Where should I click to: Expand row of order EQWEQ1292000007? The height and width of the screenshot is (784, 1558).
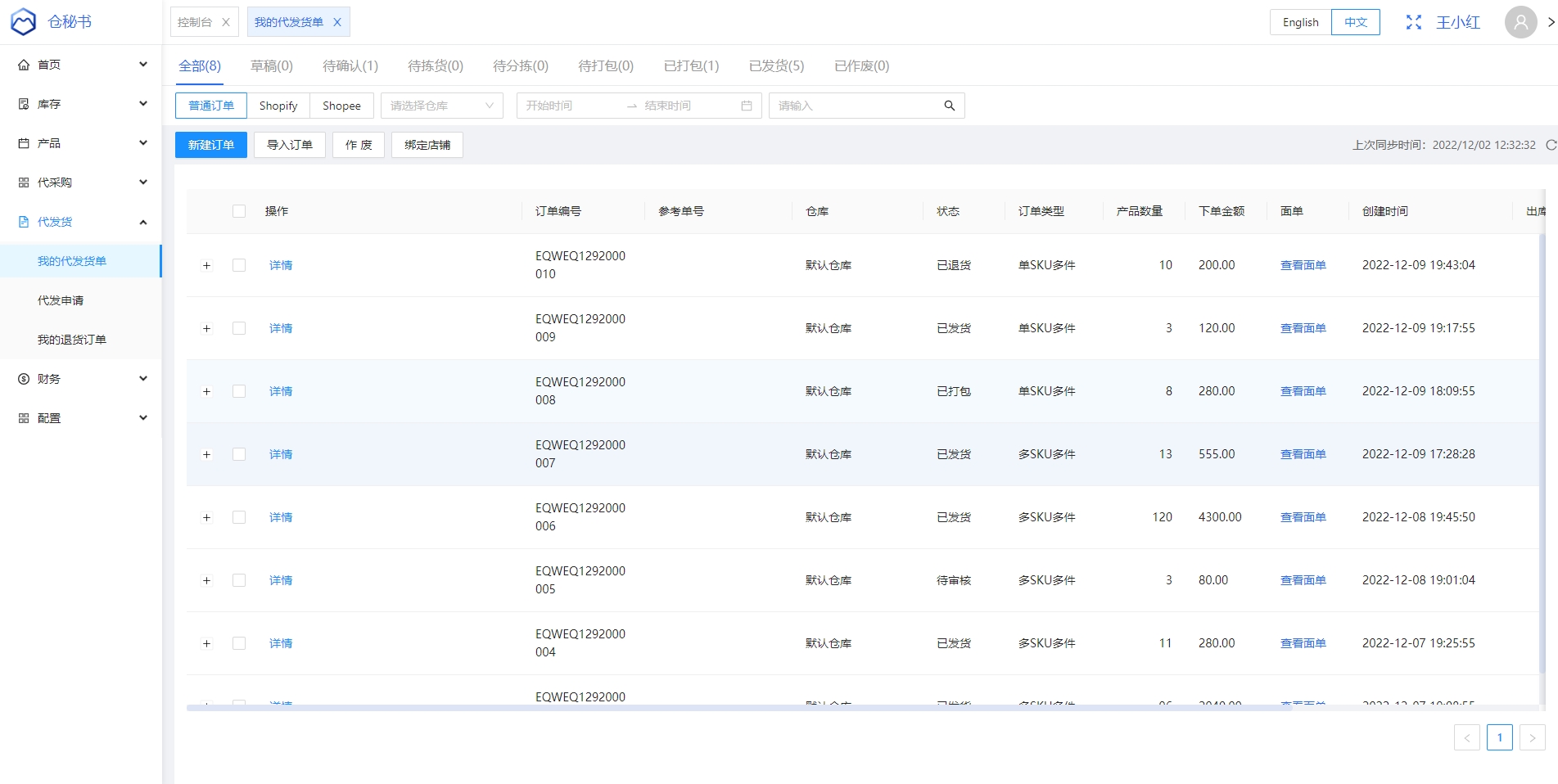tap(206, 454)
